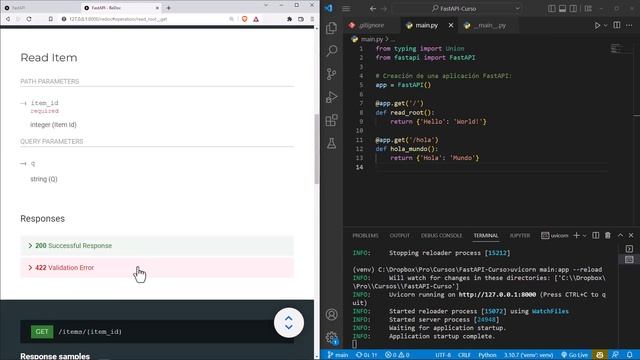Image resolution: width=640 pixels, height=360 pixels.
Task: Switch to the .gitignore editor tab
Action: (x=372, y=25)
